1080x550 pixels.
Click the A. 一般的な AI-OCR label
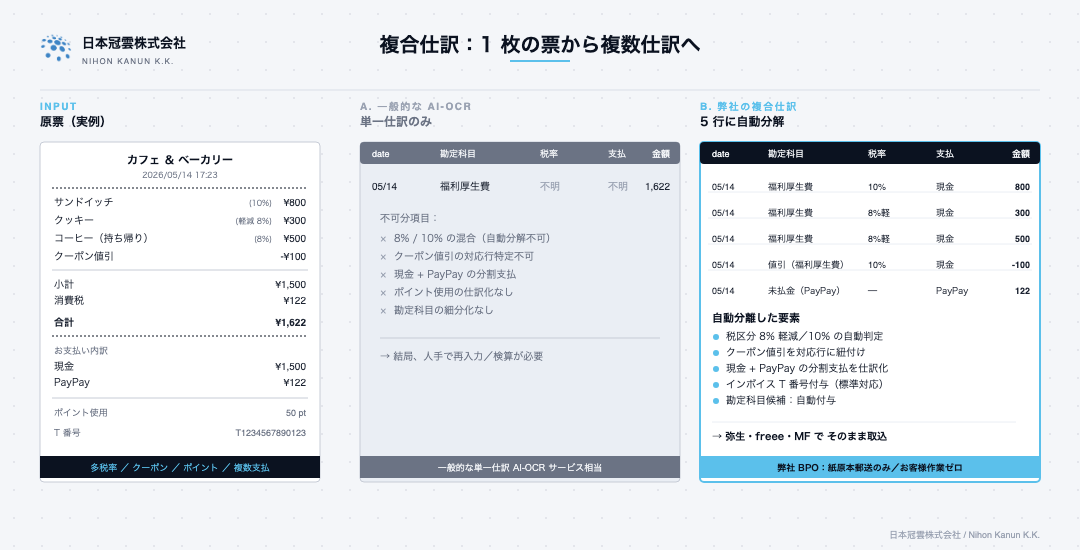(x=415, y=106)
